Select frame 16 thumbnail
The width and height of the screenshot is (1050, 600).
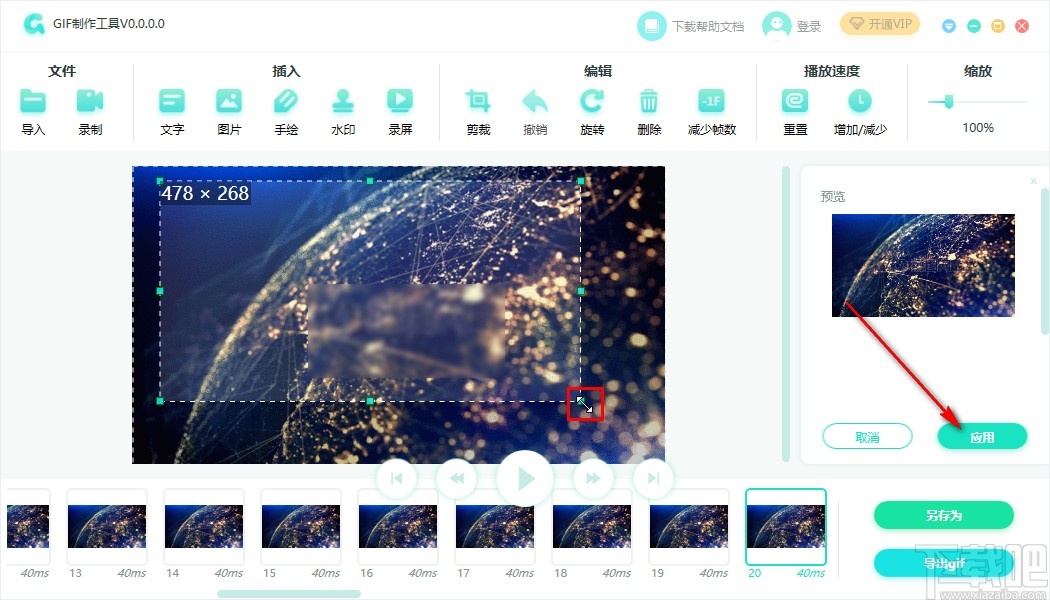pos(398,527)
